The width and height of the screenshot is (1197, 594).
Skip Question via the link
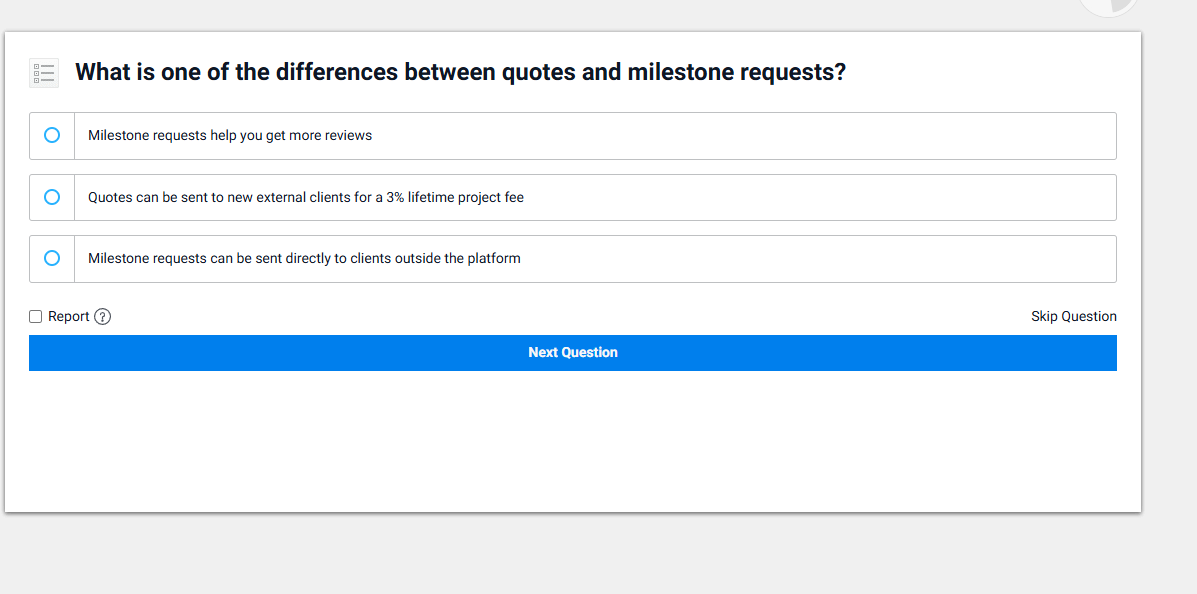[x=1073, y=317]
